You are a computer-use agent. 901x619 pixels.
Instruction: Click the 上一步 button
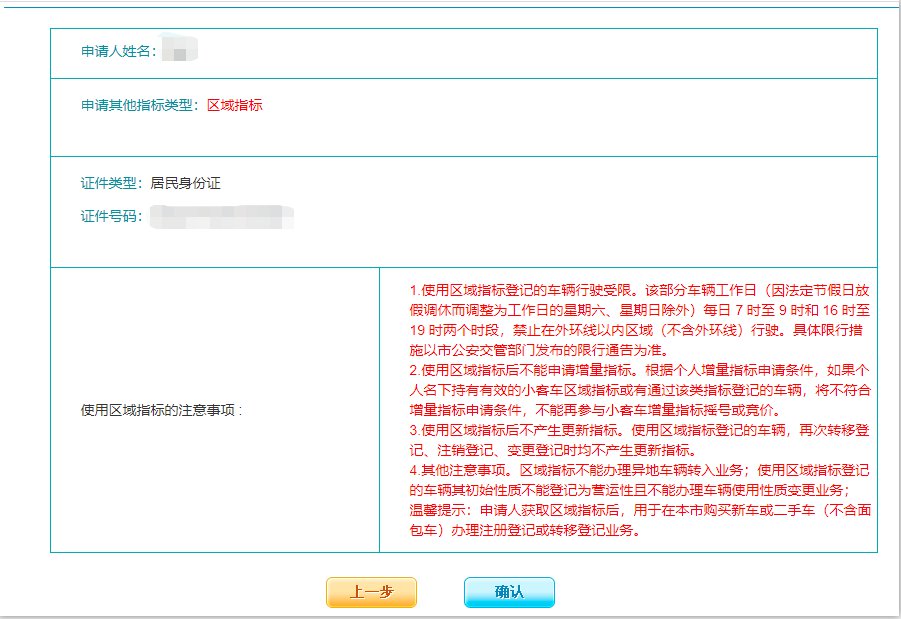tap(371, 592)
